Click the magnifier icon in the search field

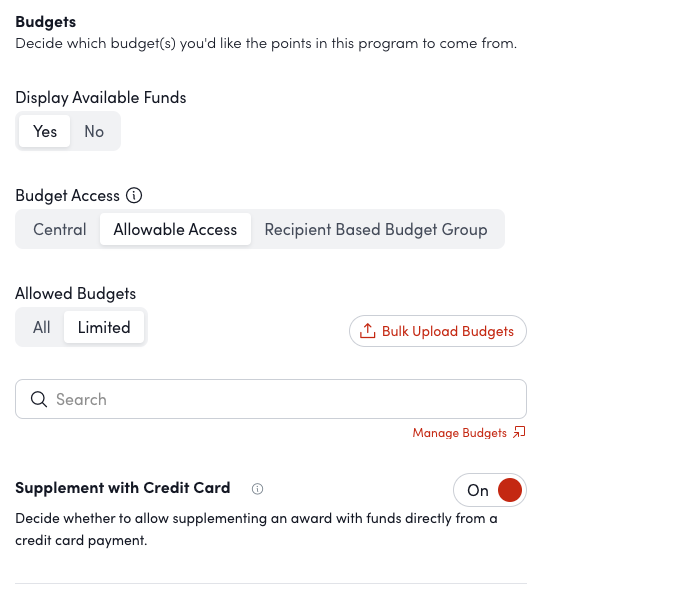(x=40, y=399)
